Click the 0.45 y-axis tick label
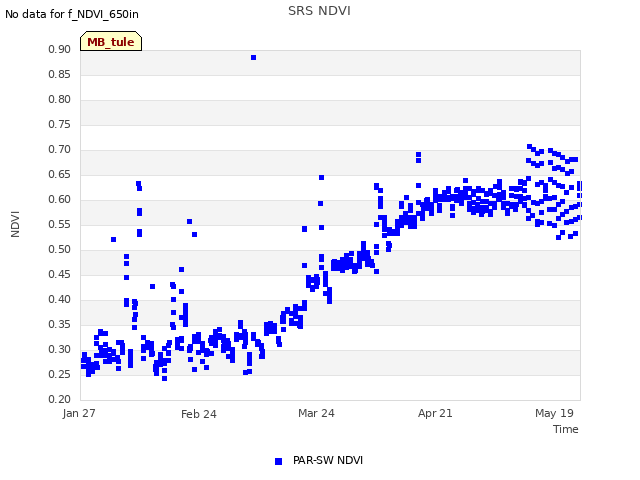Image resolution: width=640 pixels, height=480 pixels. (x=60, y=274)
